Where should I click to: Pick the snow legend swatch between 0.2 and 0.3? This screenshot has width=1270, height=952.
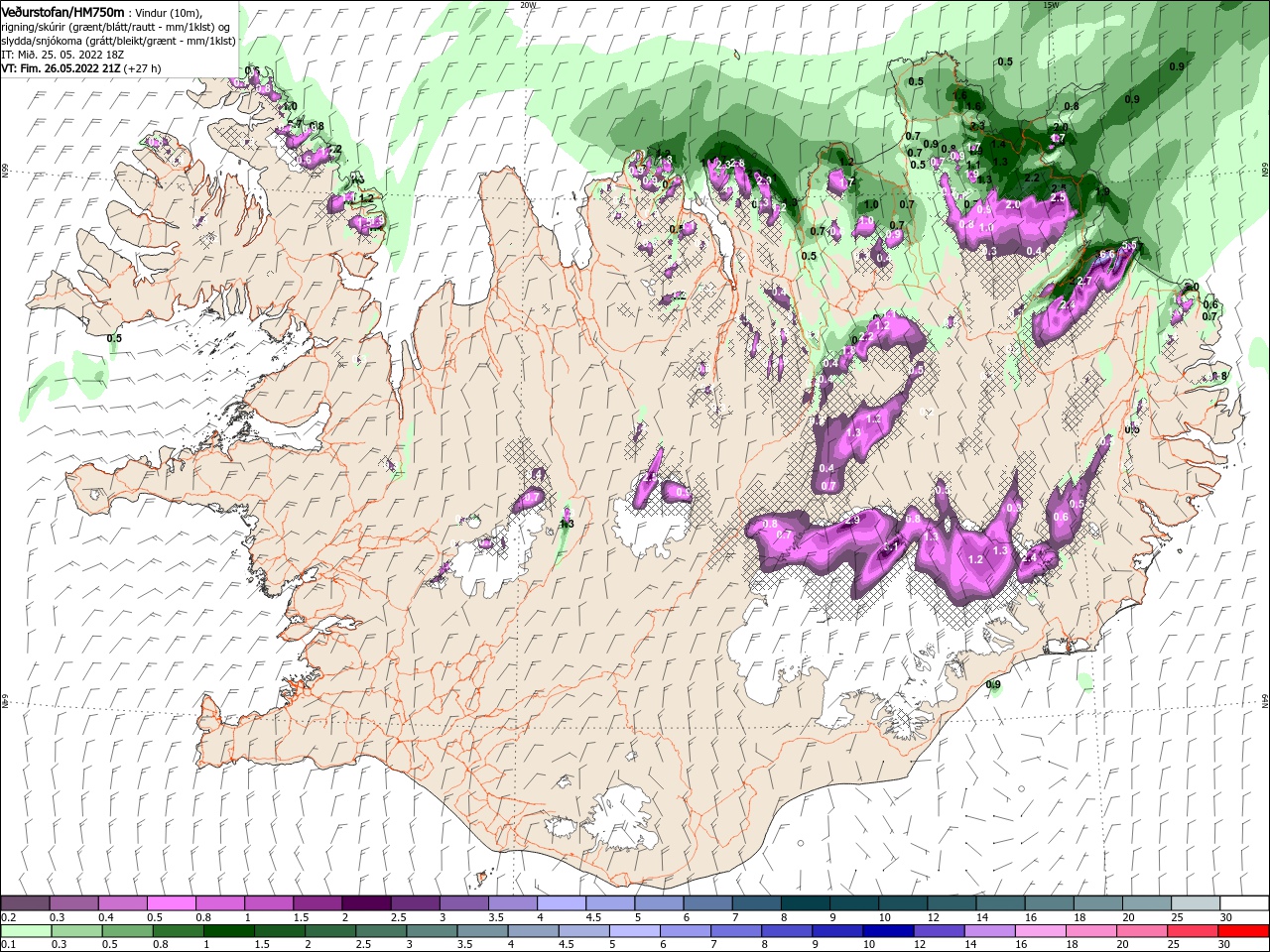pos(25,903)
